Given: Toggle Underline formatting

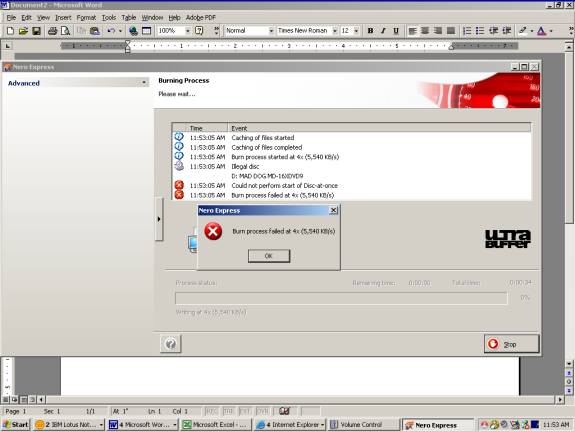Looking at the screenshot, I should click(x=396, y=31).
